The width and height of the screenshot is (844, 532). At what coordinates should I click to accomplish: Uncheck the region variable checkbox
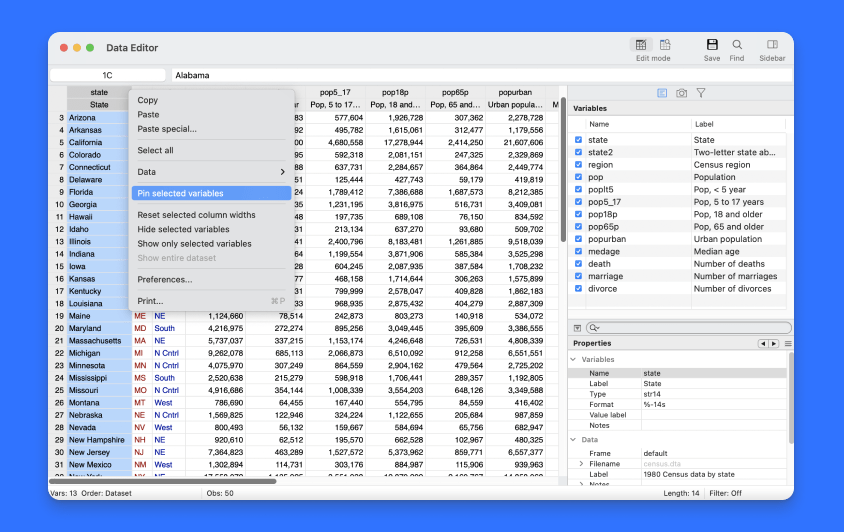point(578,164)
